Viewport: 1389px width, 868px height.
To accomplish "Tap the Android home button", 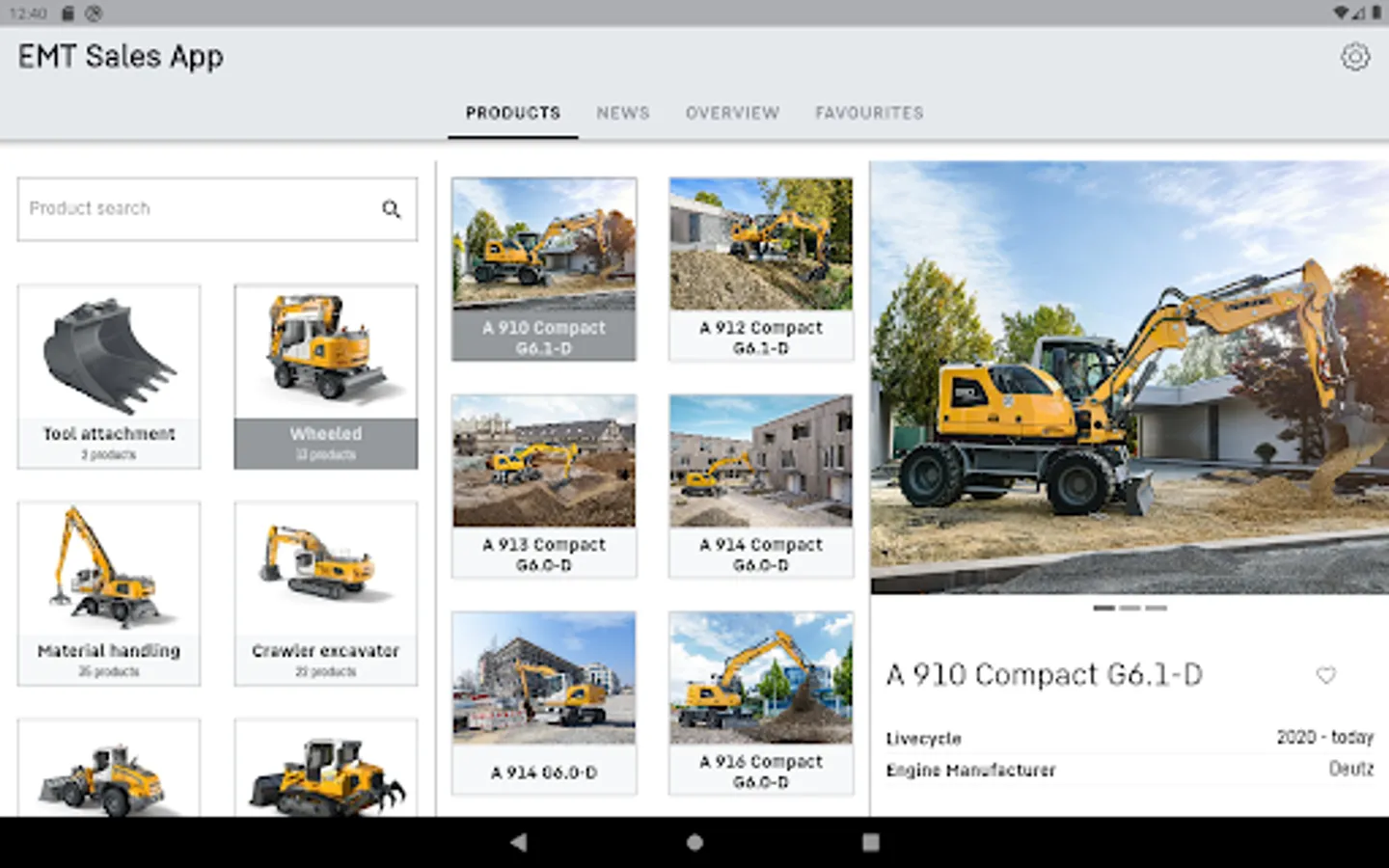I will tap(694, 842).
